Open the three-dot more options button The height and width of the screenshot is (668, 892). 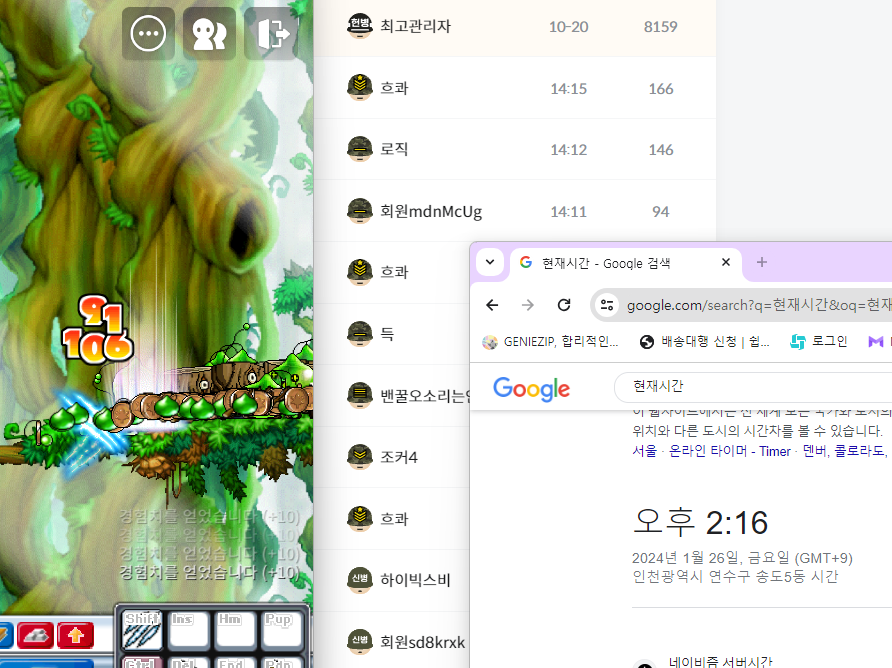[148, 33]
